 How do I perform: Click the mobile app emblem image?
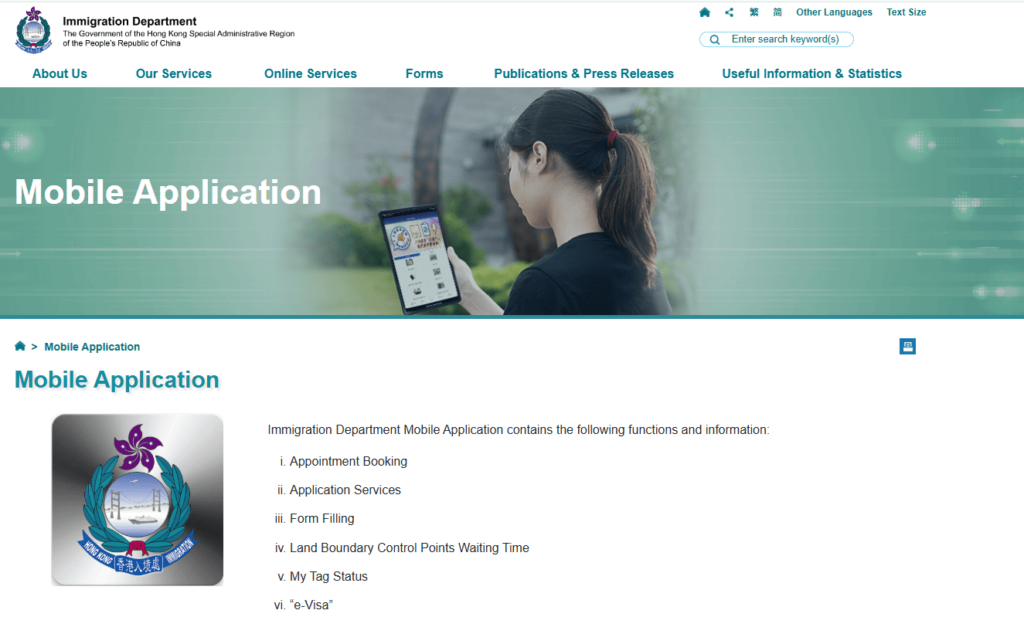click(137, 499)
